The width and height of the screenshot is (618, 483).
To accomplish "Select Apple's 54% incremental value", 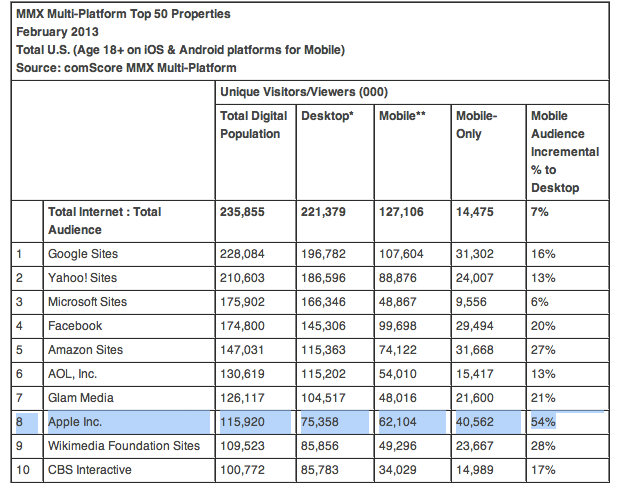I will (543, 422).
